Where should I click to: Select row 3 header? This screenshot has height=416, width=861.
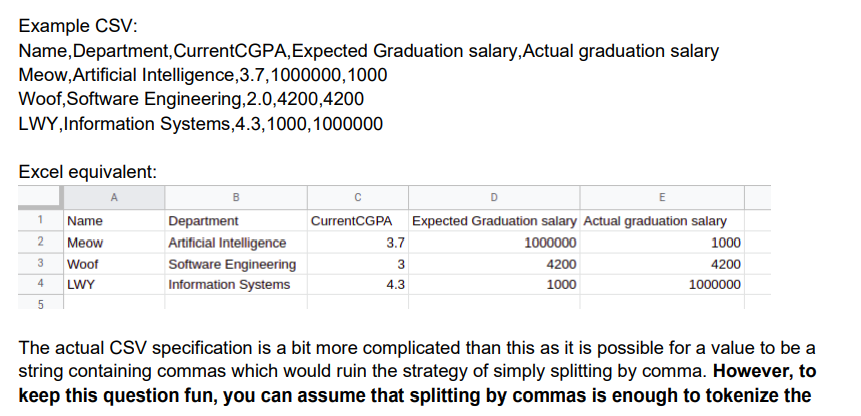[41, 263]
